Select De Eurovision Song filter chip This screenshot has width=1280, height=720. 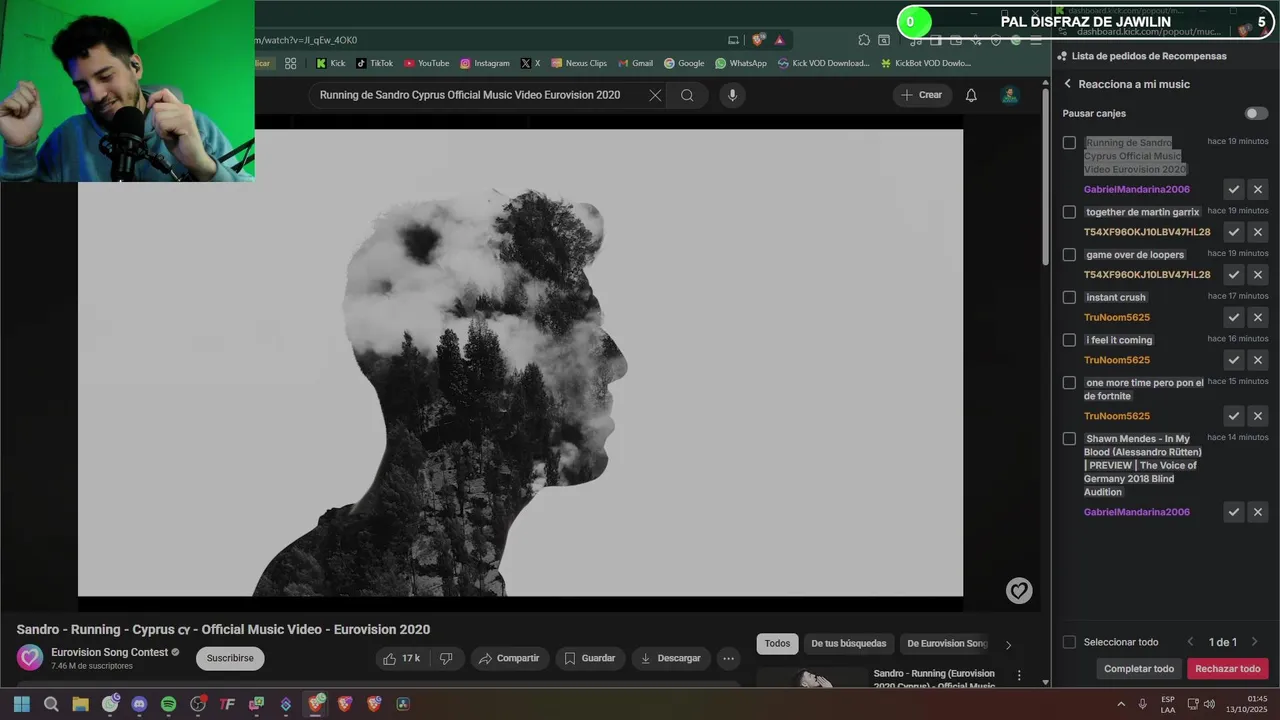click(946, 644)
